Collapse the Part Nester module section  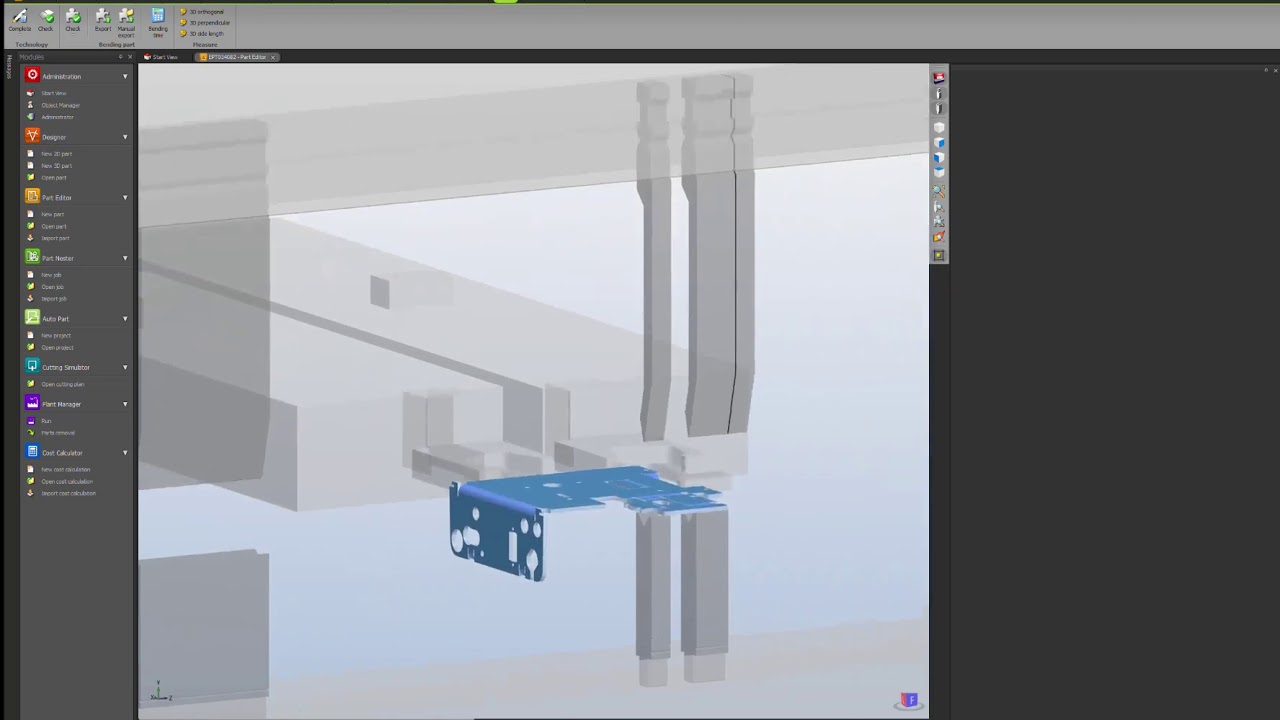click(125, 258)
